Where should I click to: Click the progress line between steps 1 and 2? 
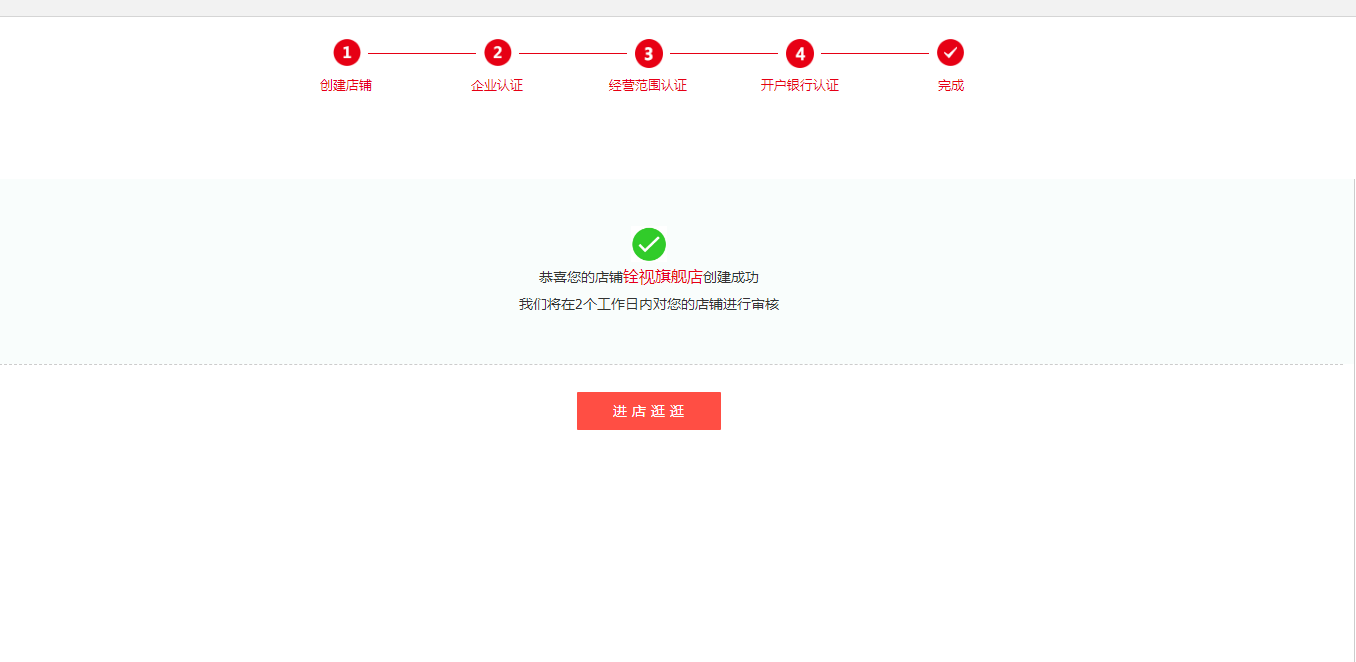coord(422,53)
